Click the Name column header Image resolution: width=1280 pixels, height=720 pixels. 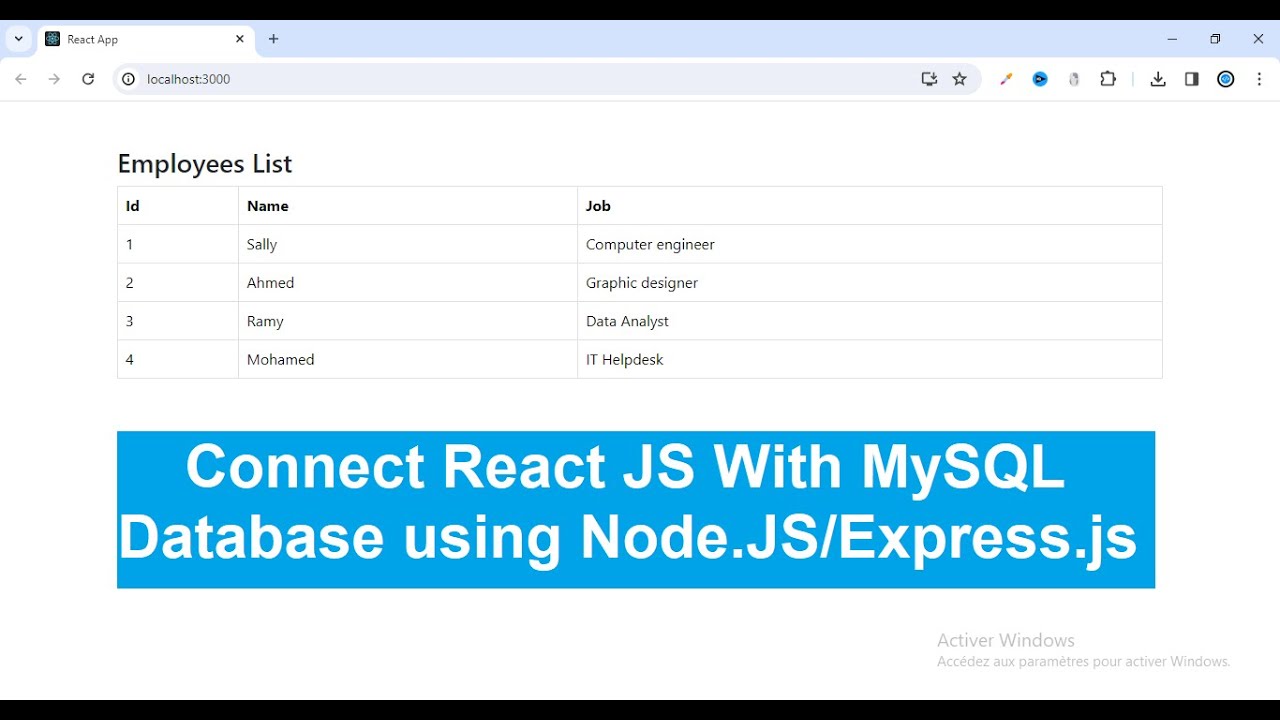(x=408, y=206)
